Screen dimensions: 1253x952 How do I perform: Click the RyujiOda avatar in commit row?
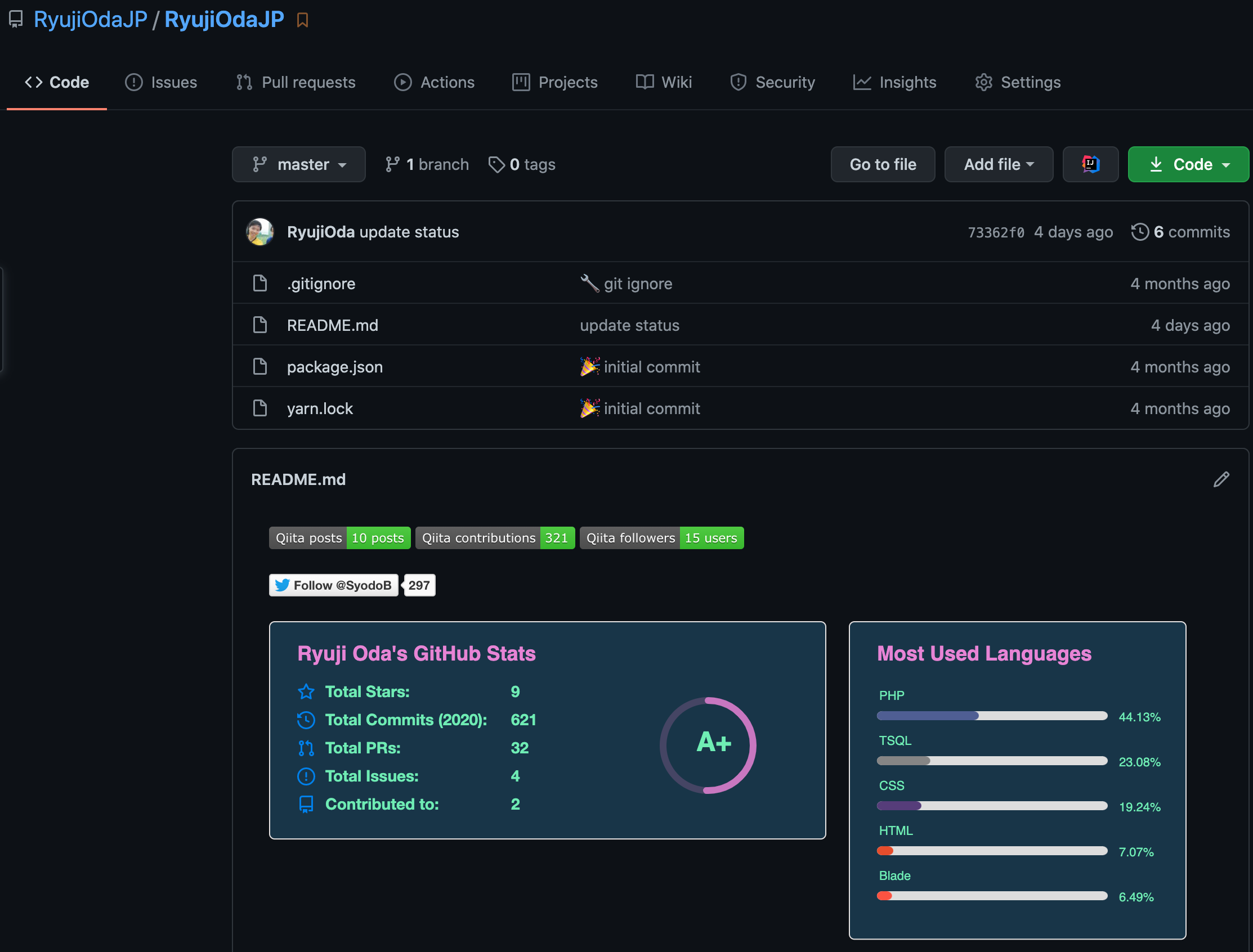(260, 232)
